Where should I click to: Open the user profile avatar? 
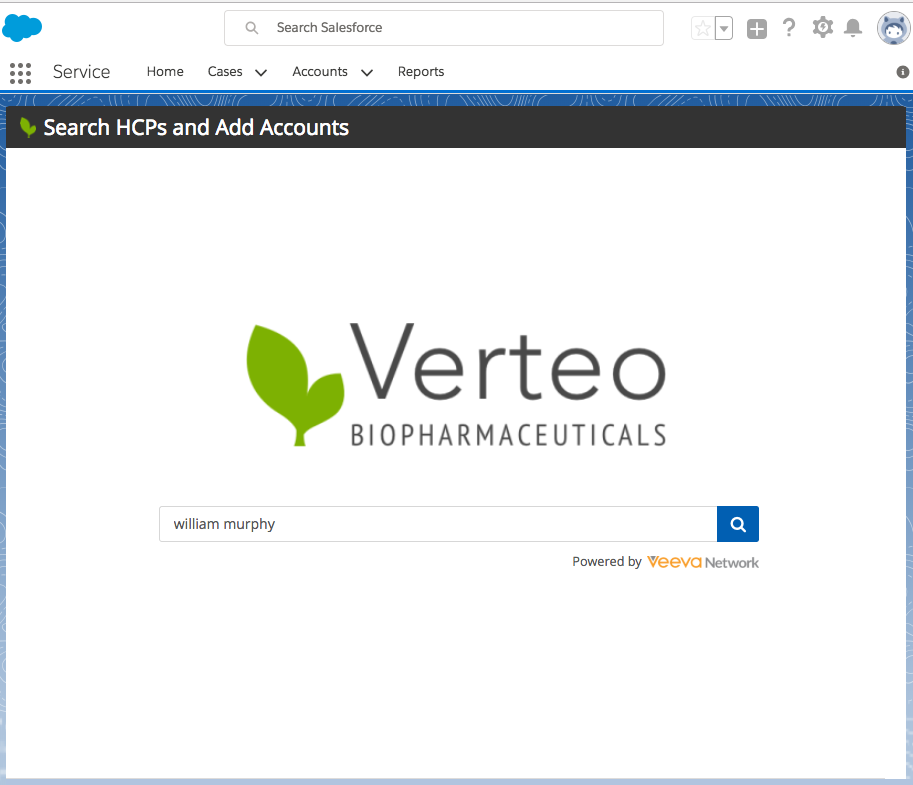coord(892,28)
